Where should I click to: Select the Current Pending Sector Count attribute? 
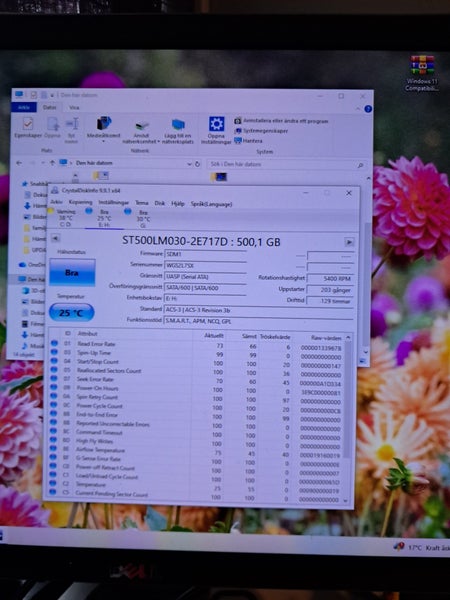tap(111, 494)
